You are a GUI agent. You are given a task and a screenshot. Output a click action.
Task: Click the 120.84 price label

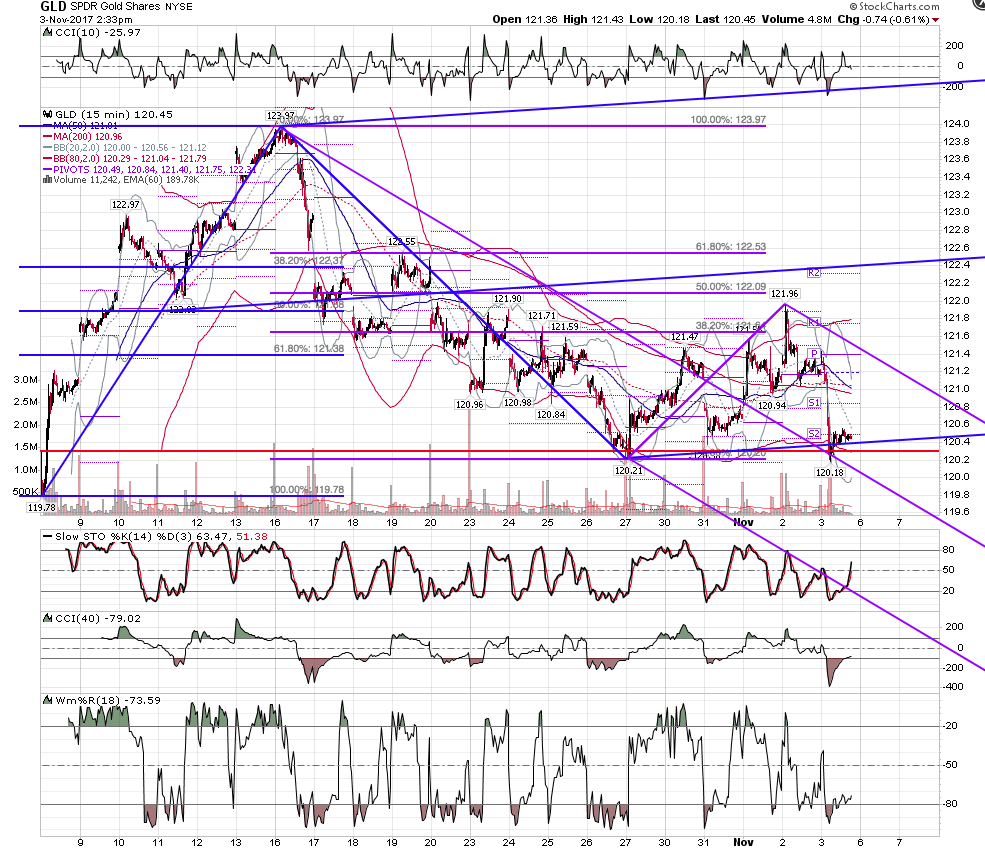[551, 414]
